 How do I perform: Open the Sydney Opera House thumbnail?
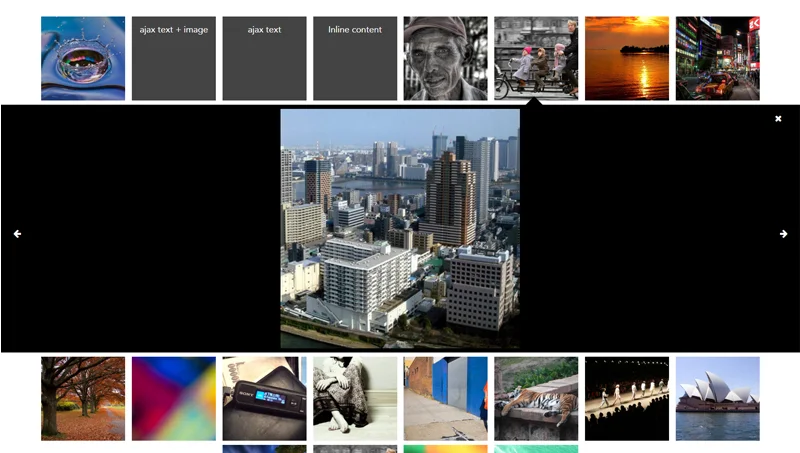[718, 398]
